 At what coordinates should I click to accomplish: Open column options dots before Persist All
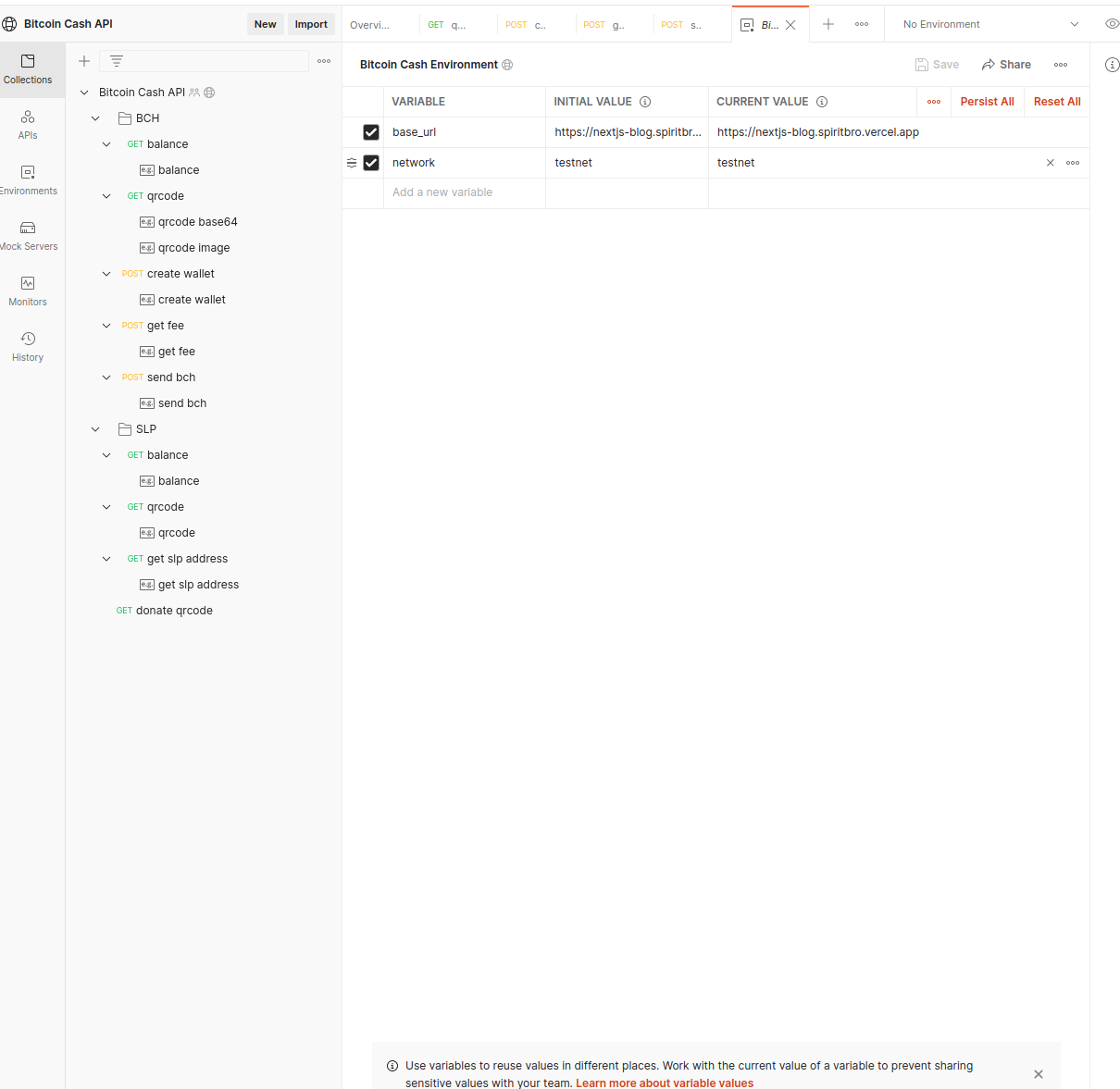tap(934, 102)
